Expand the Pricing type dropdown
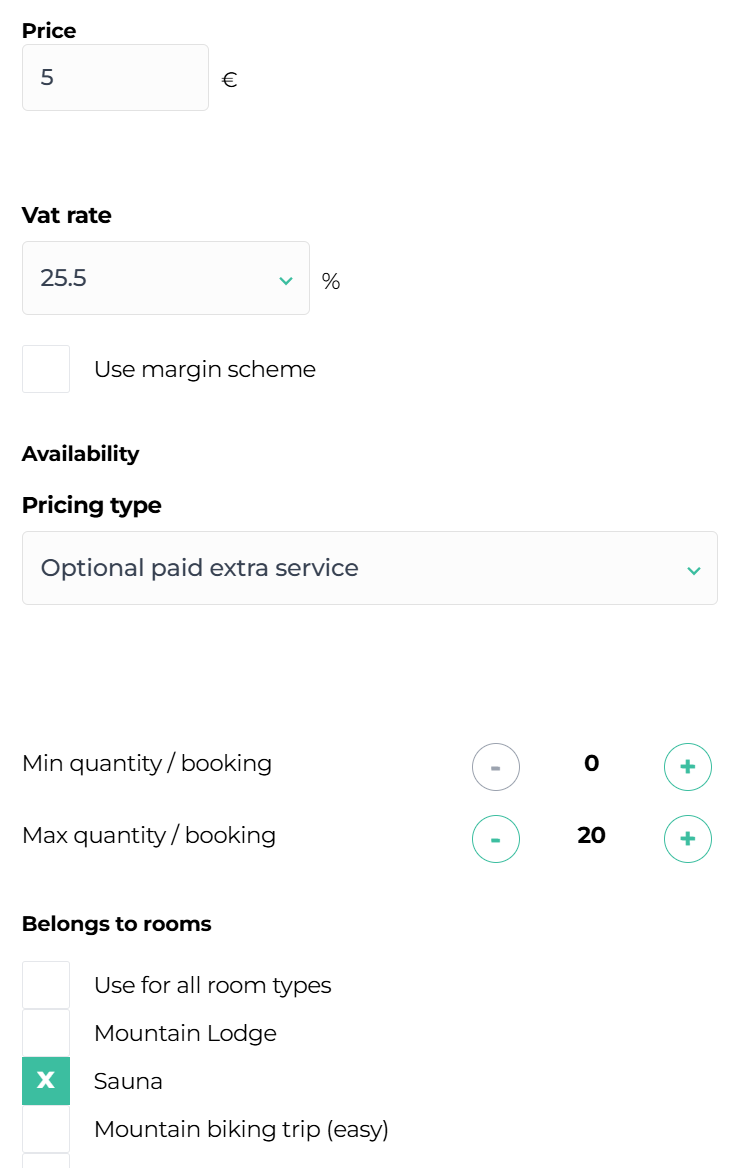The height and width of the screenshot is (1168, 742). coord(369,568)
